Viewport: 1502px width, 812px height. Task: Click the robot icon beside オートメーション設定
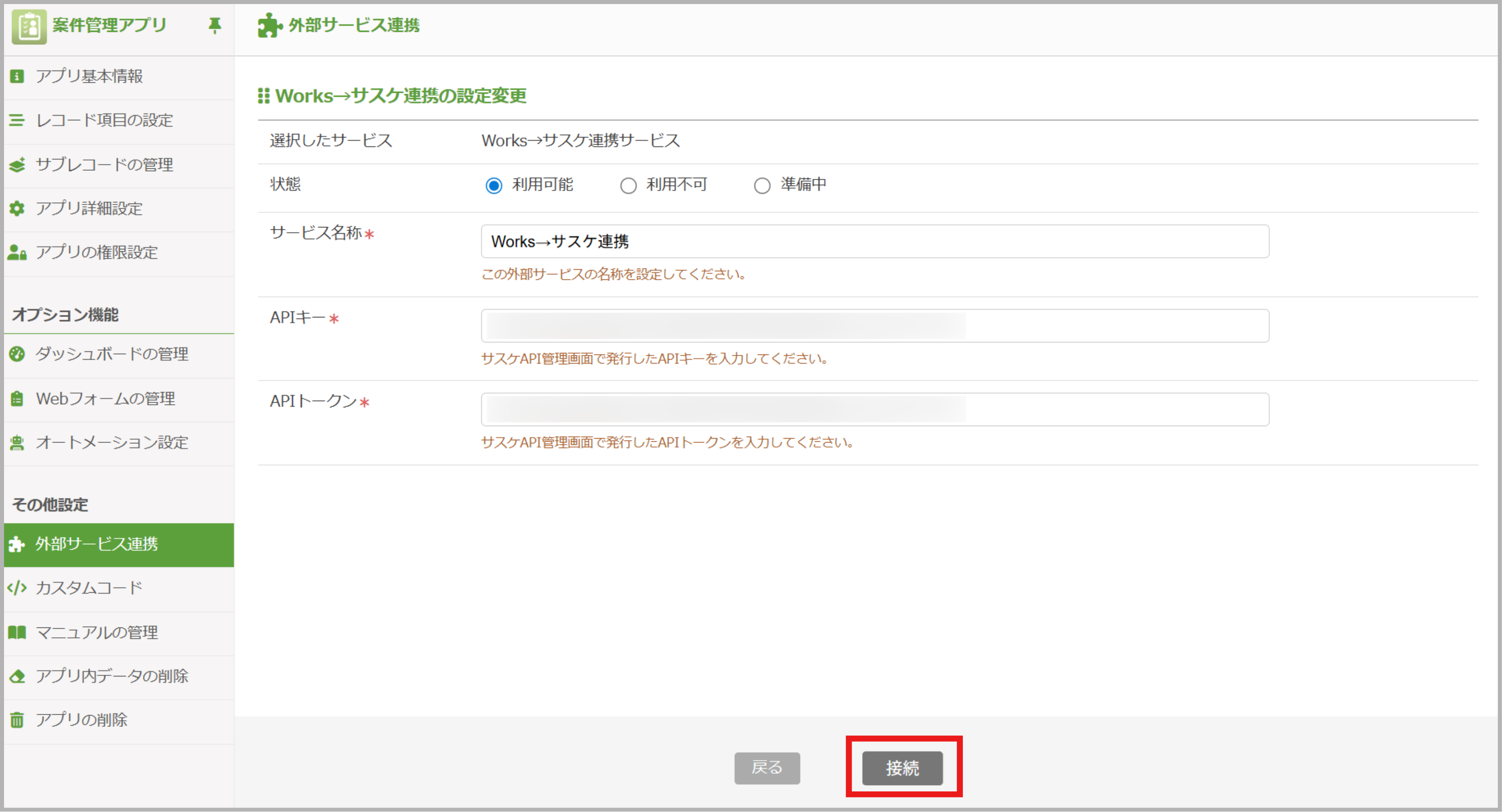coord(17,443)
